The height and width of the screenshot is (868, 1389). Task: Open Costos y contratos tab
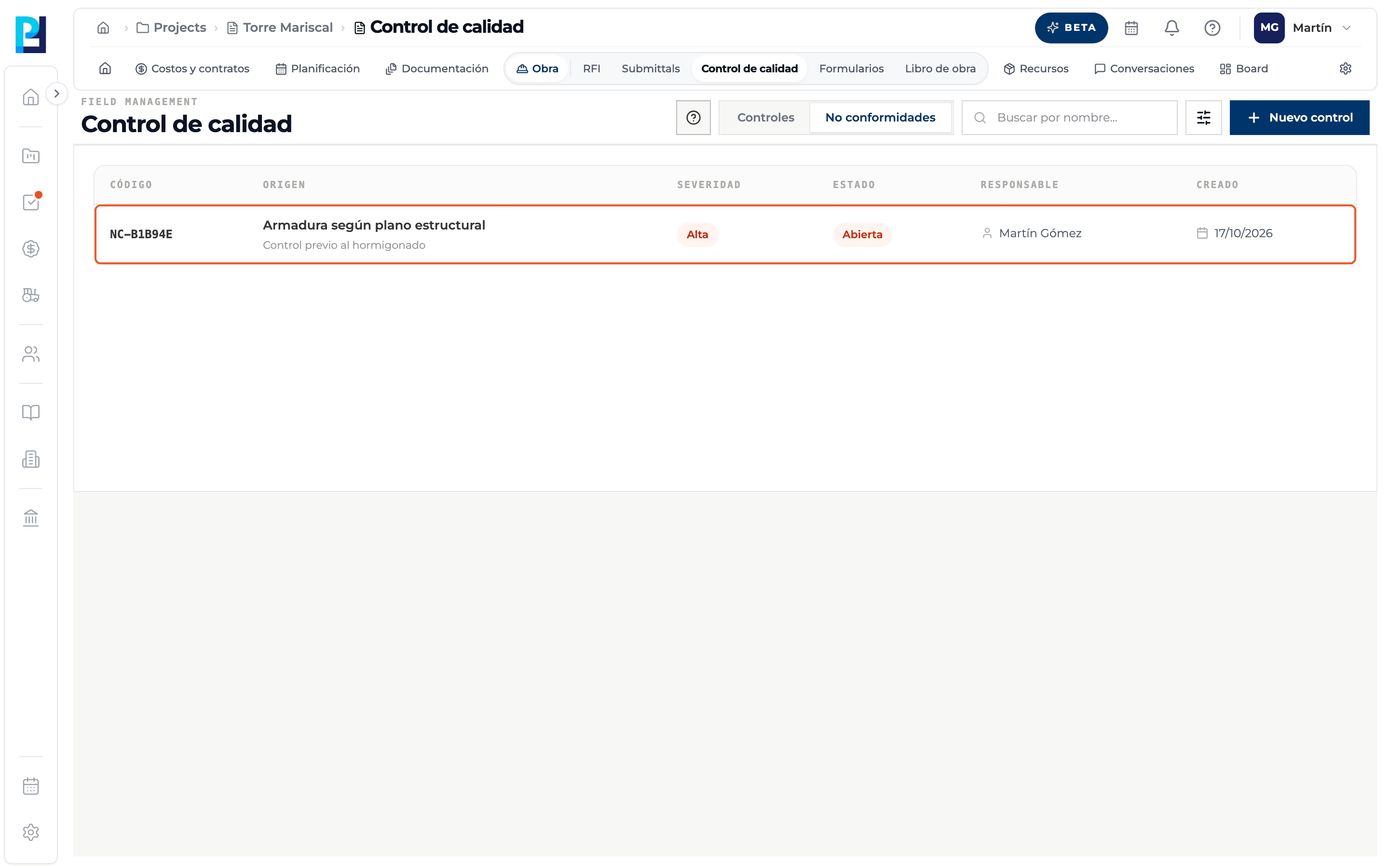[x=192, y=68]
